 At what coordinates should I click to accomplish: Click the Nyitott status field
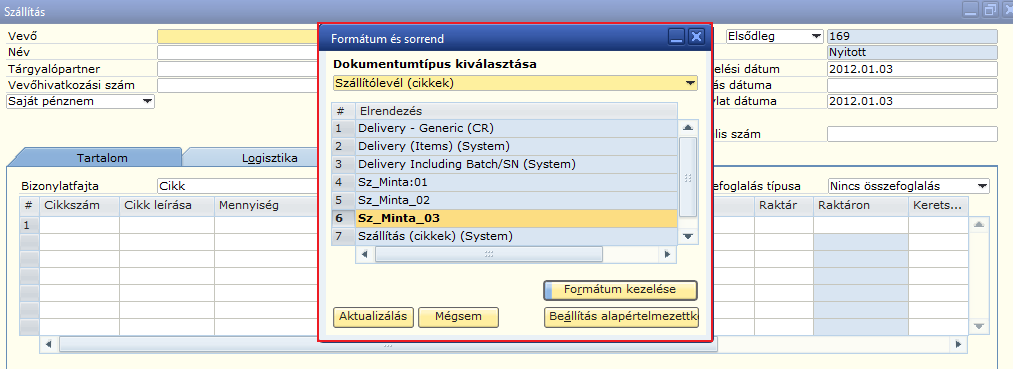tap(912, 52)
